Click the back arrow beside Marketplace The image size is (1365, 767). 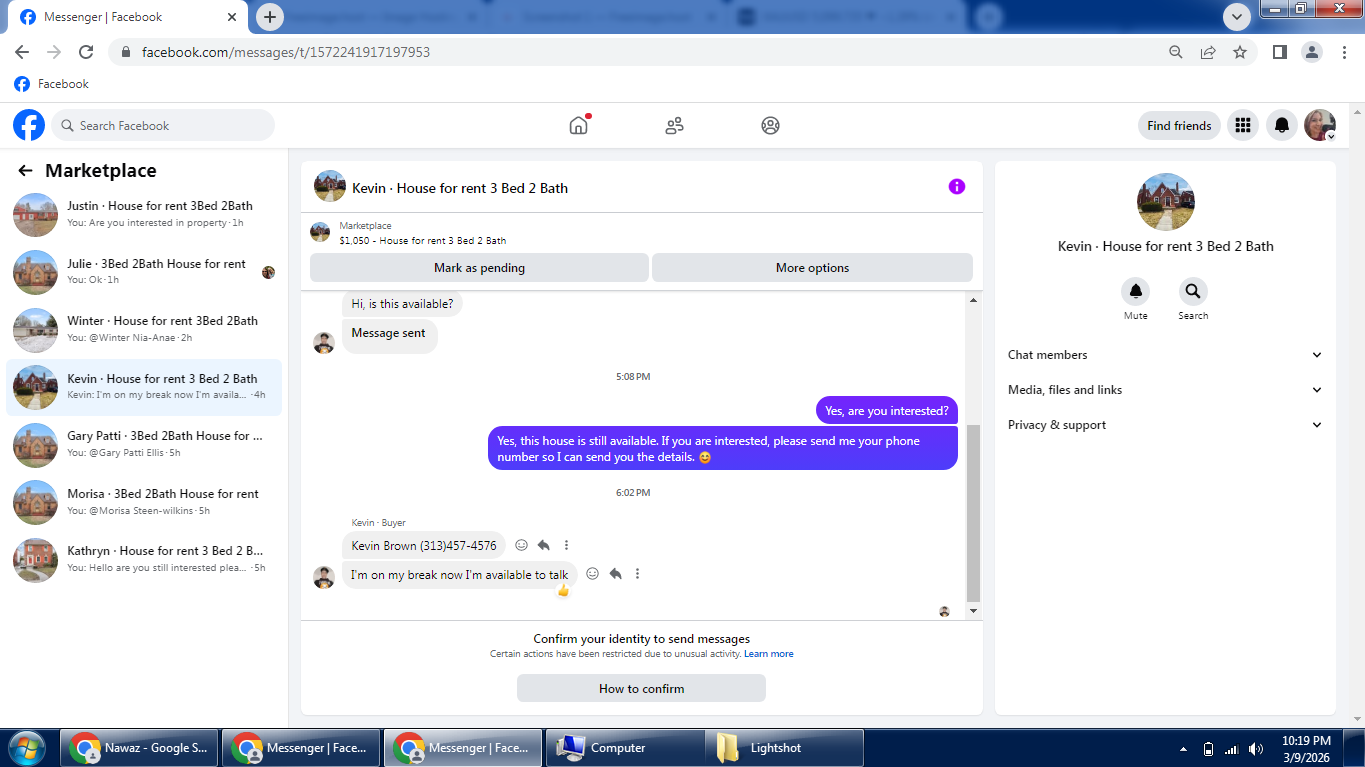[25, 171]
